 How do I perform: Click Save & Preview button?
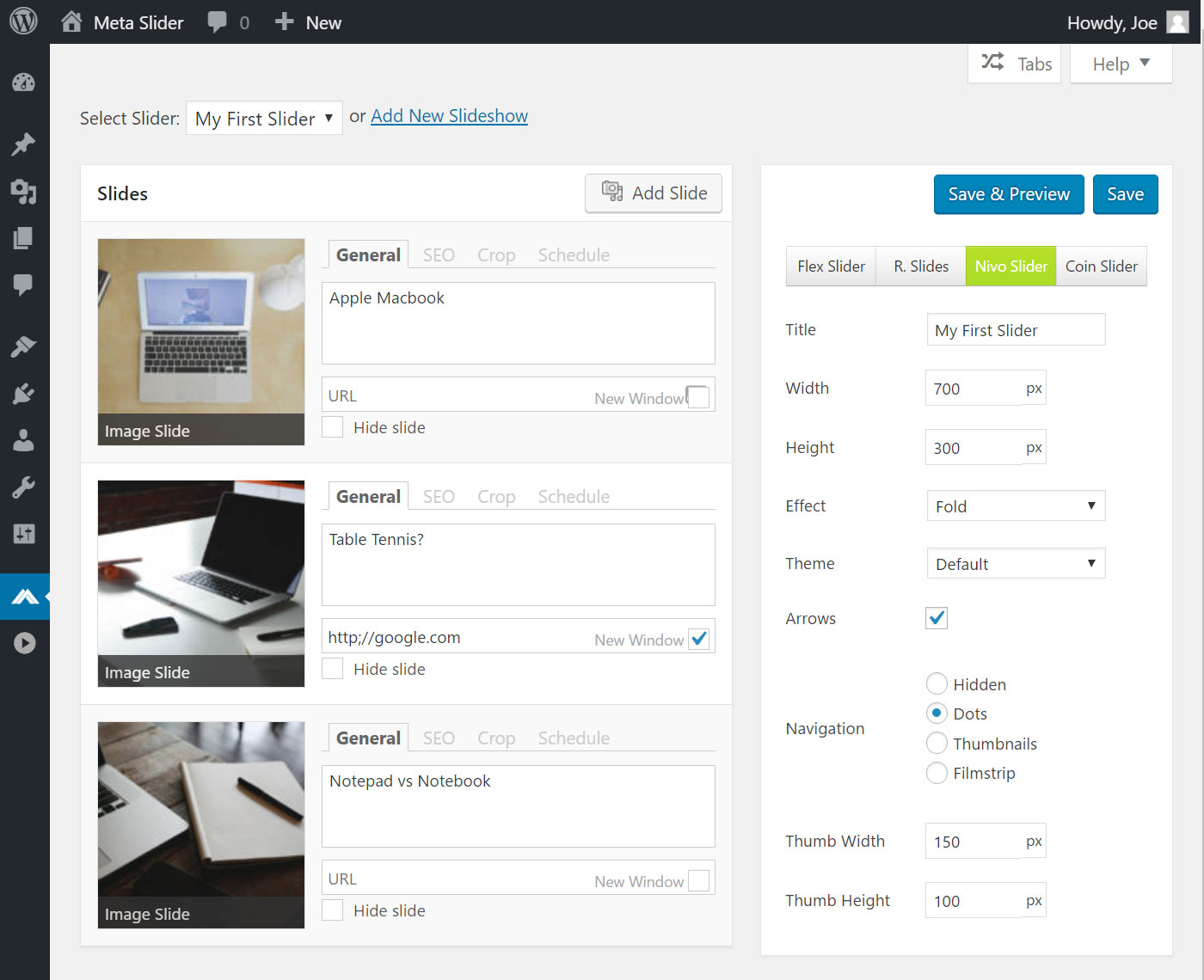pyautogui.click(x=1009, y=194)
